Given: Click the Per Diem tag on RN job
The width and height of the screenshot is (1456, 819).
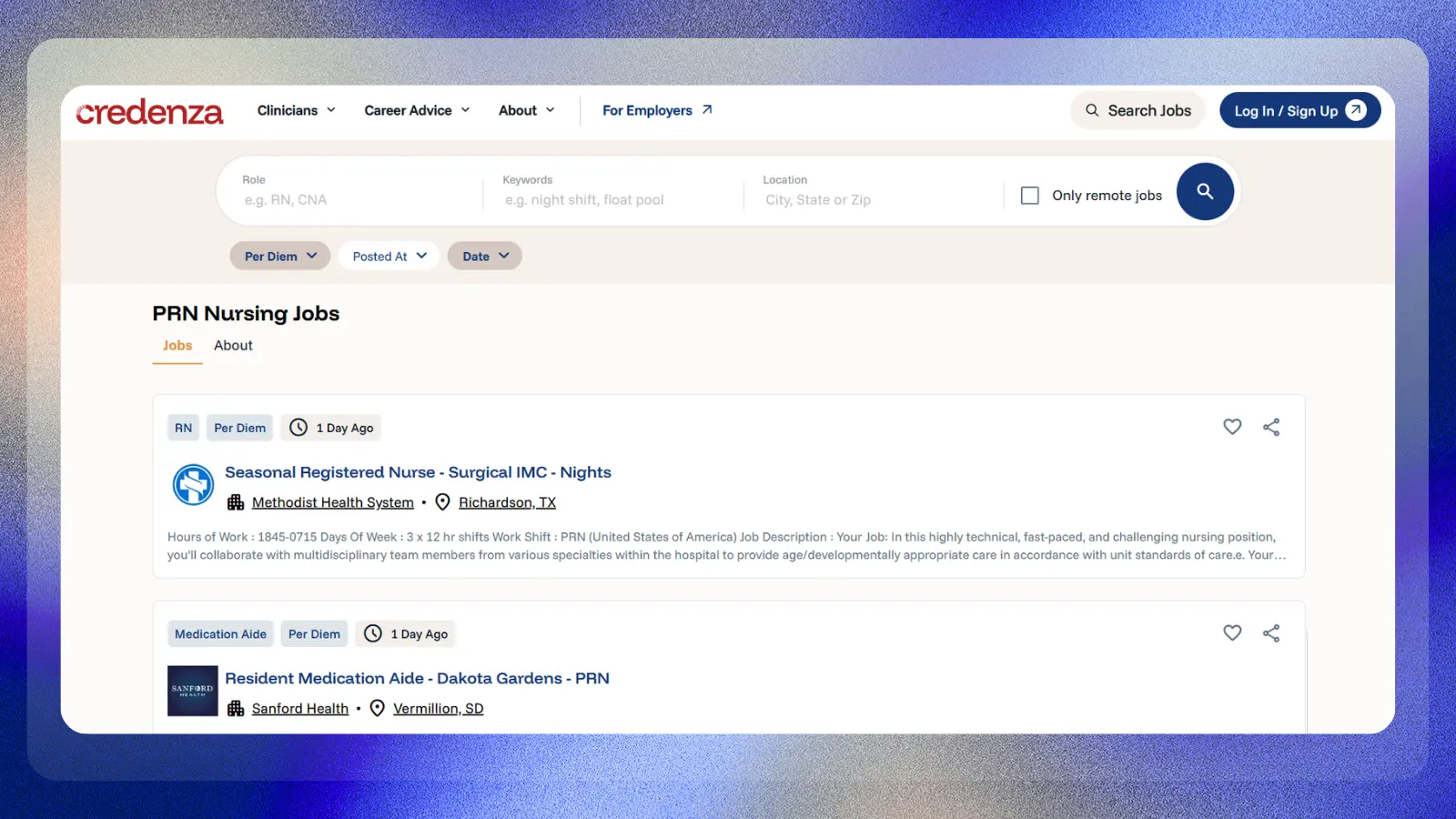Looking at the screenshot, I should (240, 428).
